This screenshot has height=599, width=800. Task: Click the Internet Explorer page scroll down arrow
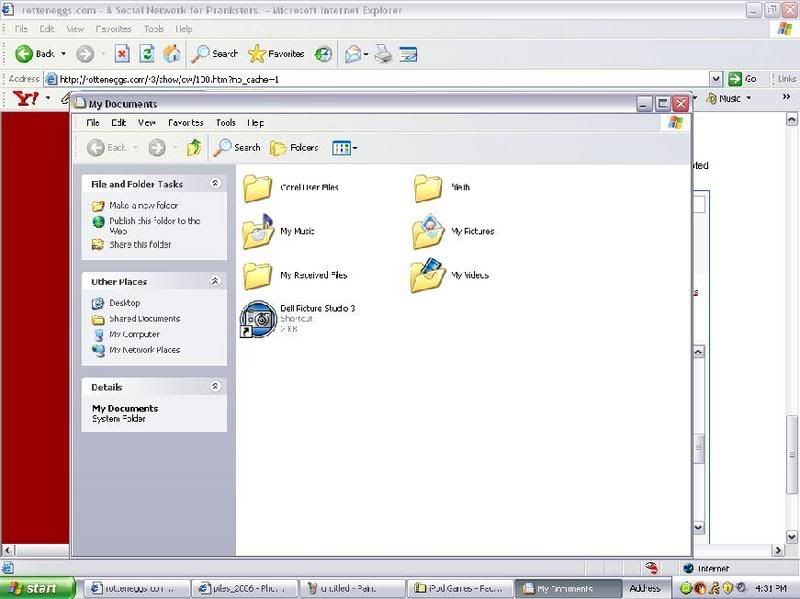pyautogui.click(x=791, y=536)
